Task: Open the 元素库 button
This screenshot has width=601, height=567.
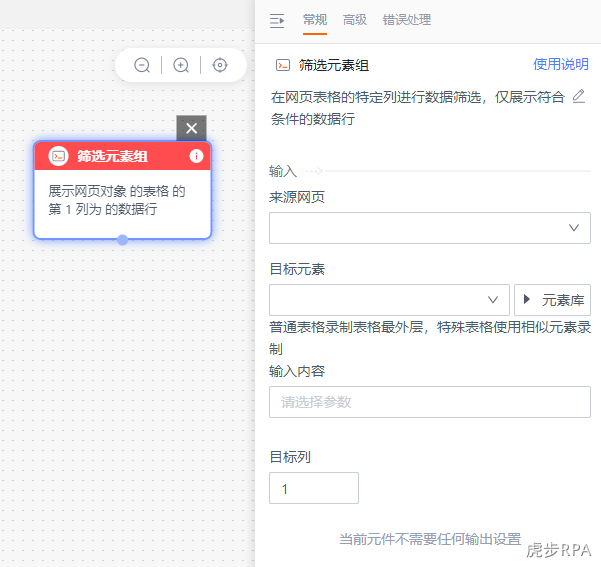Action: point(552,300)
